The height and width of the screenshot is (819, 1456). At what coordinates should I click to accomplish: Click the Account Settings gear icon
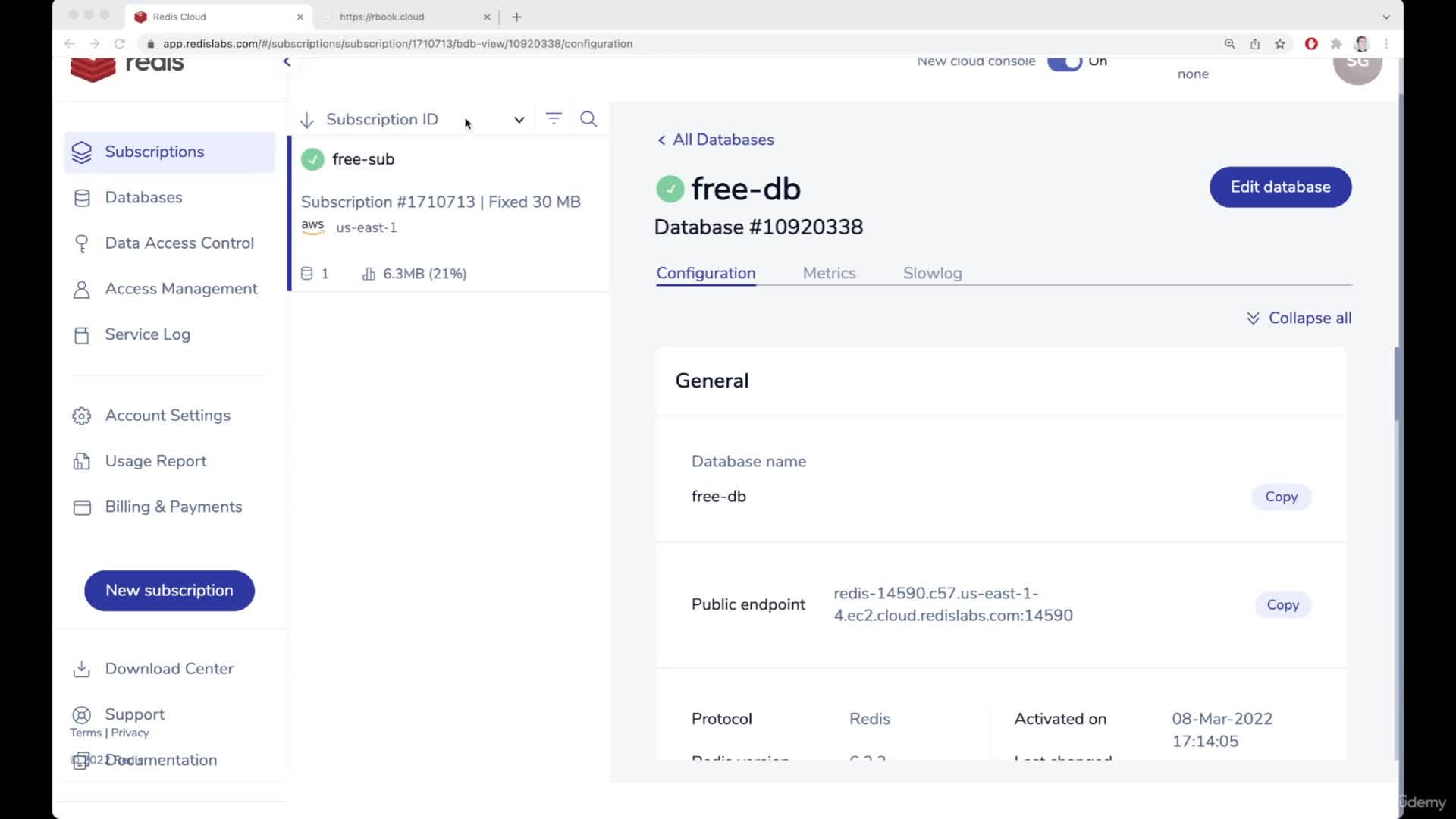pyautogui.click(x=81, y=415)
